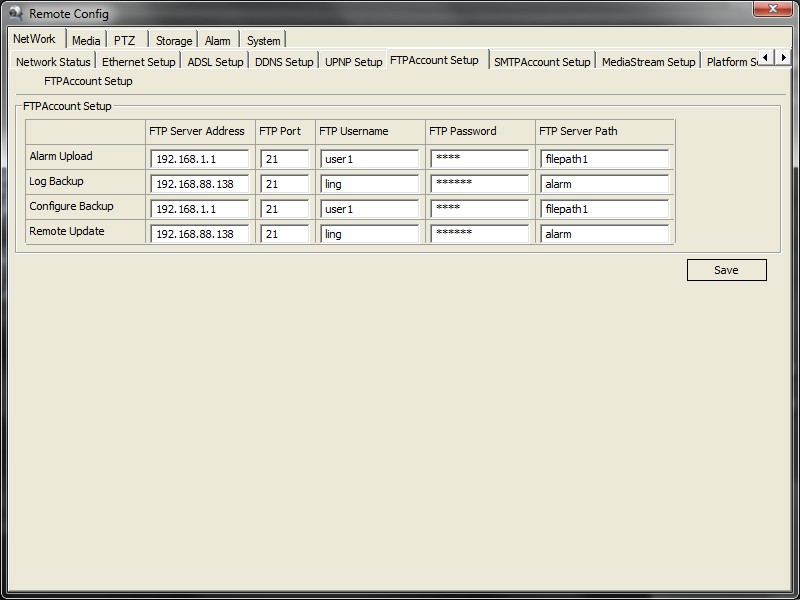
Task: Go to the Ethernet Setup sub-tab
Action: pos(138,62)
